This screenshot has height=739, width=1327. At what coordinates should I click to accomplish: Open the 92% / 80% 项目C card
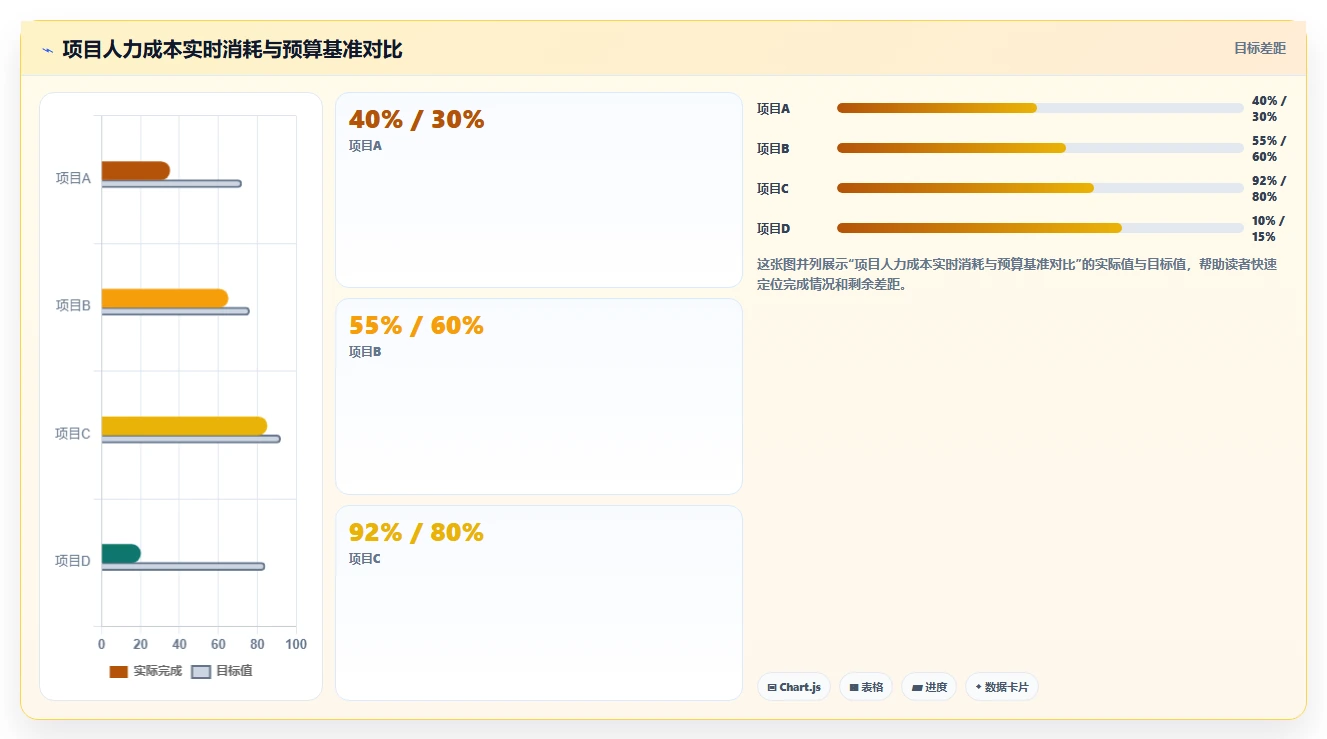(x=539, y=603)
